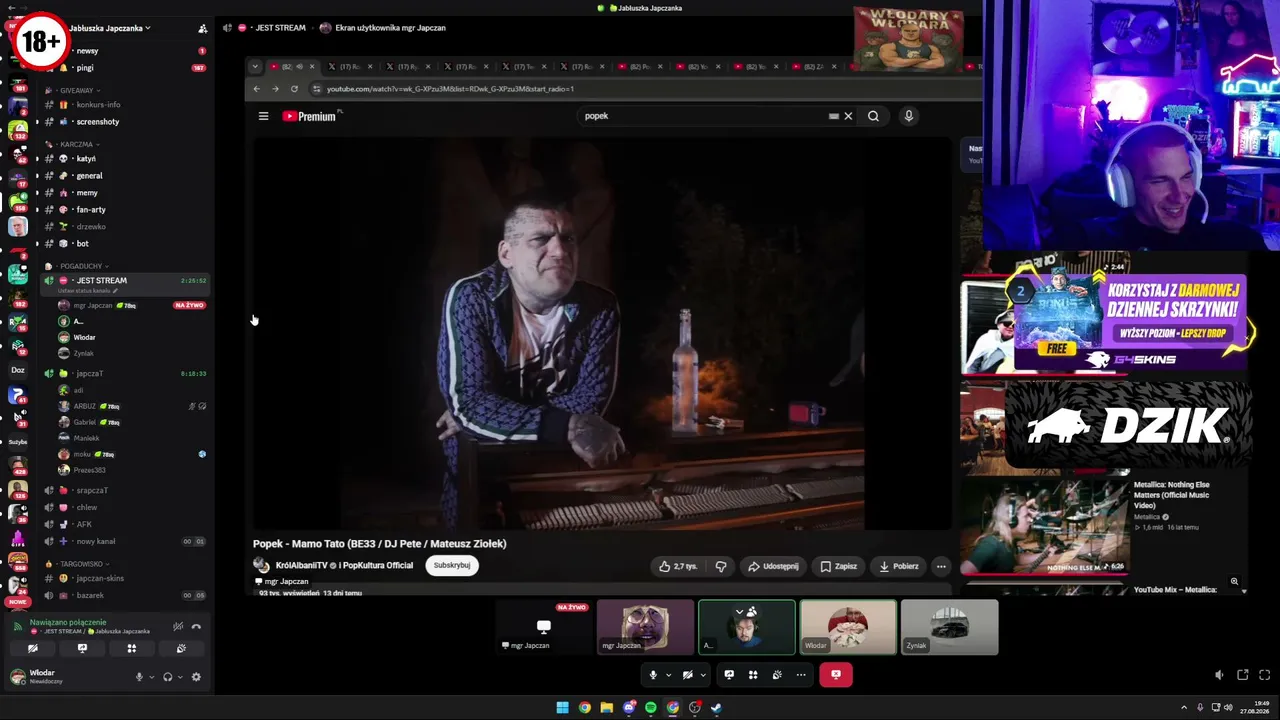
Task: Enter full screen stream view
Action: coord(1265,675)
